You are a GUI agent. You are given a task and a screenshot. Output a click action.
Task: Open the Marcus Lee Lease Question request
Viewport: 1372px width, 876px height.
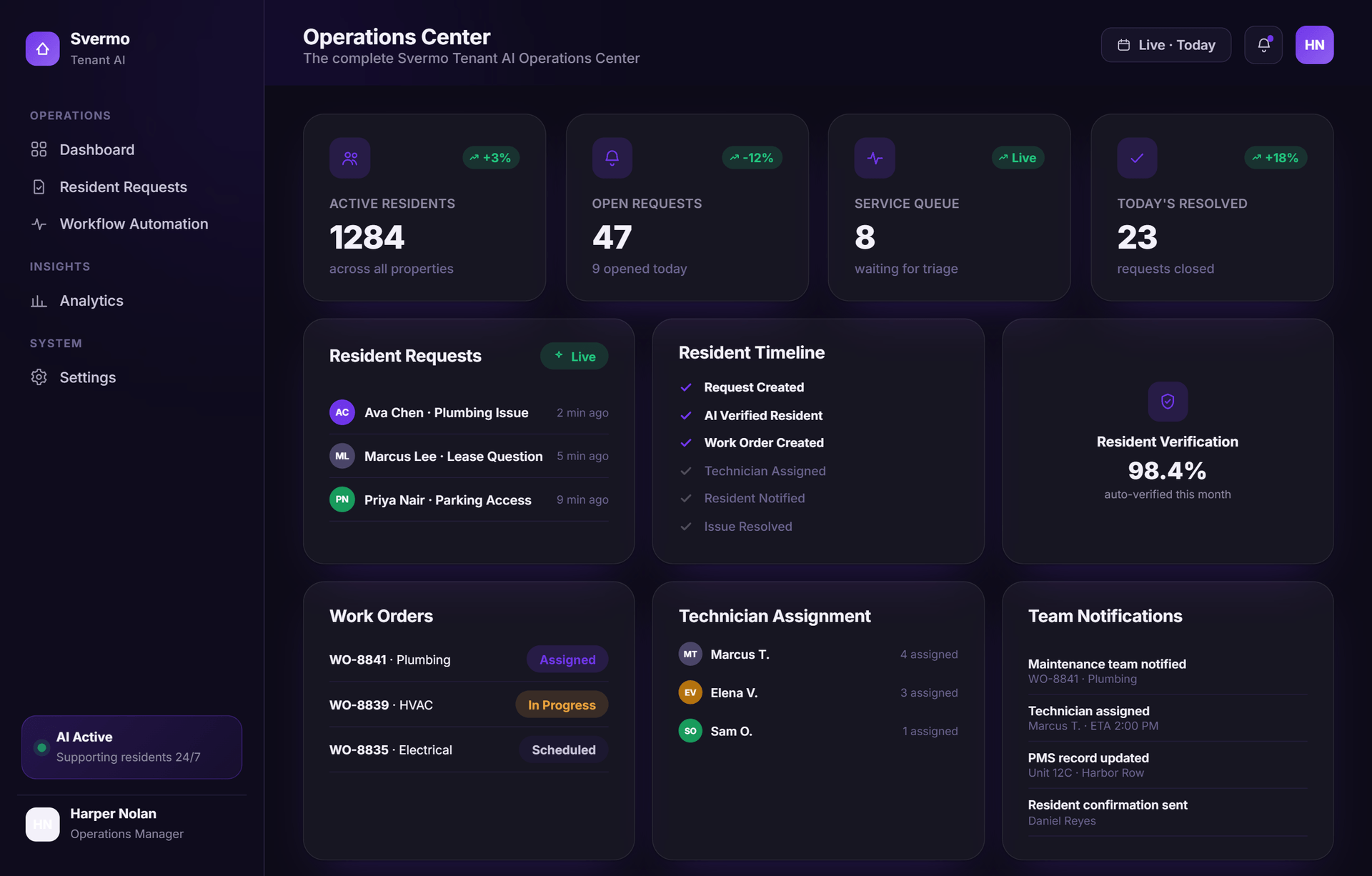point(469,456)
